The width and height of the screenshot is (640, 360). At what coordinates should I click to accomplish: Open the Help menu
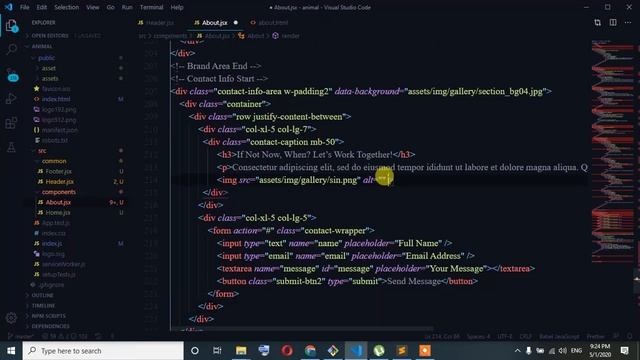177,7
